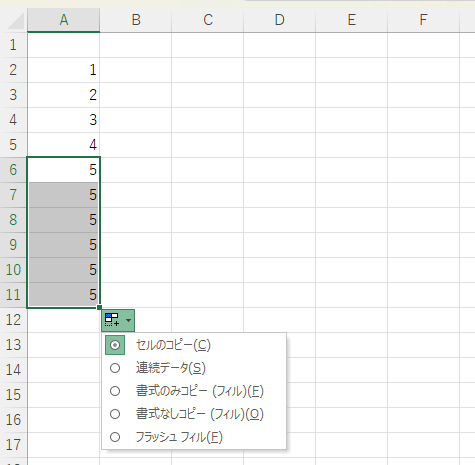The height and width of the screenshot is (465, 475).
Task: Select row 9 header
Action: click(x=13, y=245)
